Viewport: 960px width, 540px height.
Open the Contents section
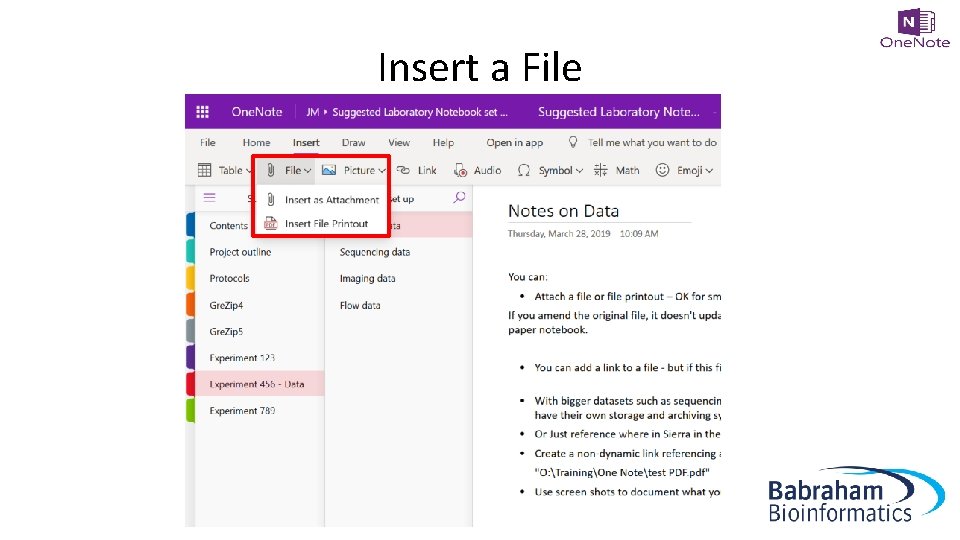point(228,225)
